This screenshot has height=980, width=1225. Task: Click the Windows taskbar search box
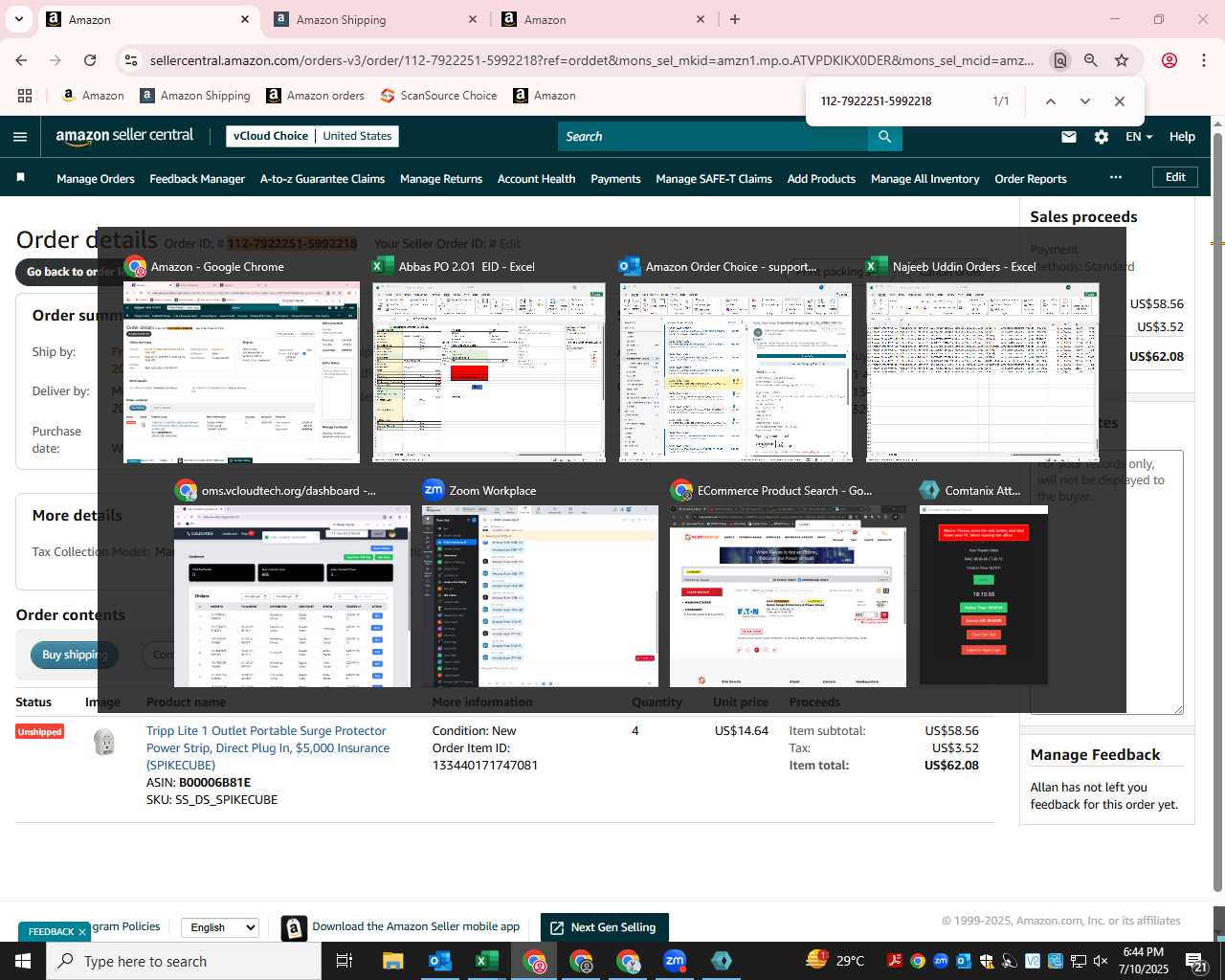(x=184, y=961)
